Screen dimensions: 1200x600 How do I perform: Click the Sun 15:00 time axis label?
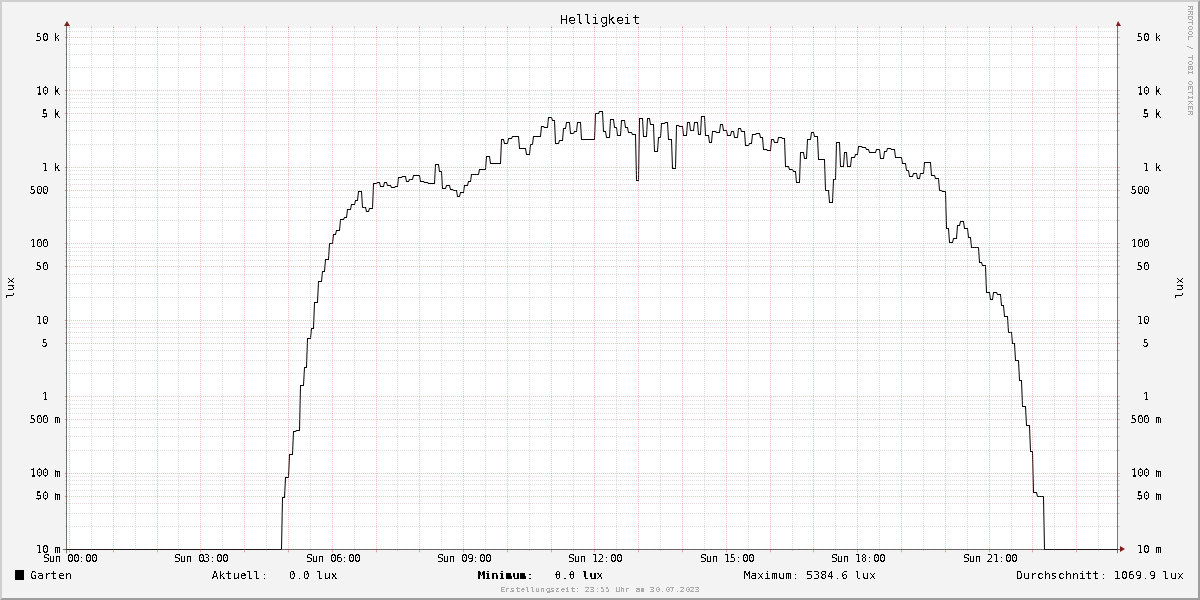728,558
